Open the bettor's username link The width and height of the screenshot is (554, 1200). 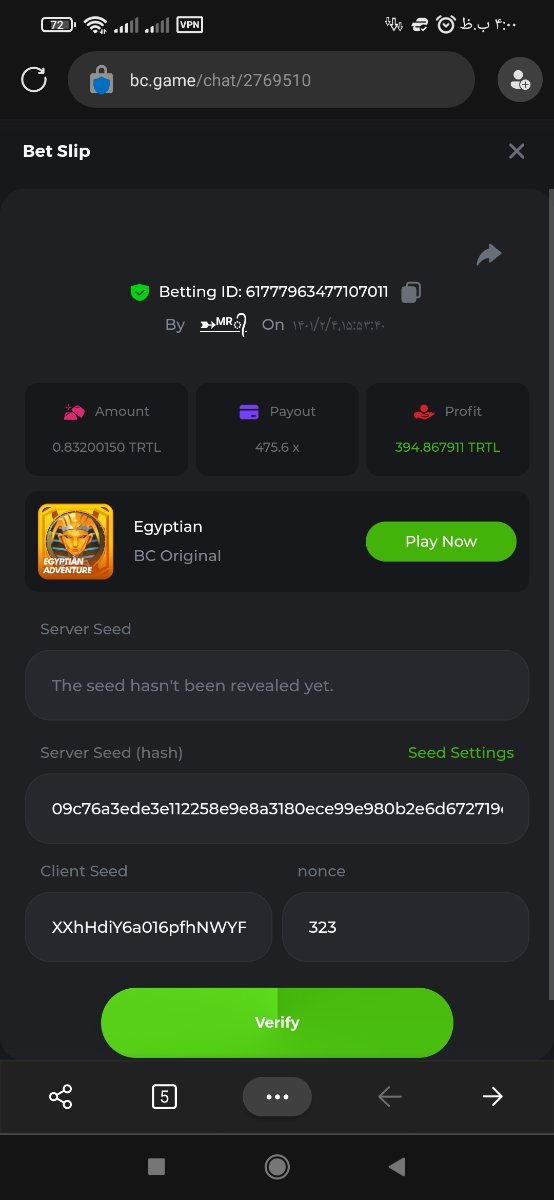coord(223,324)
